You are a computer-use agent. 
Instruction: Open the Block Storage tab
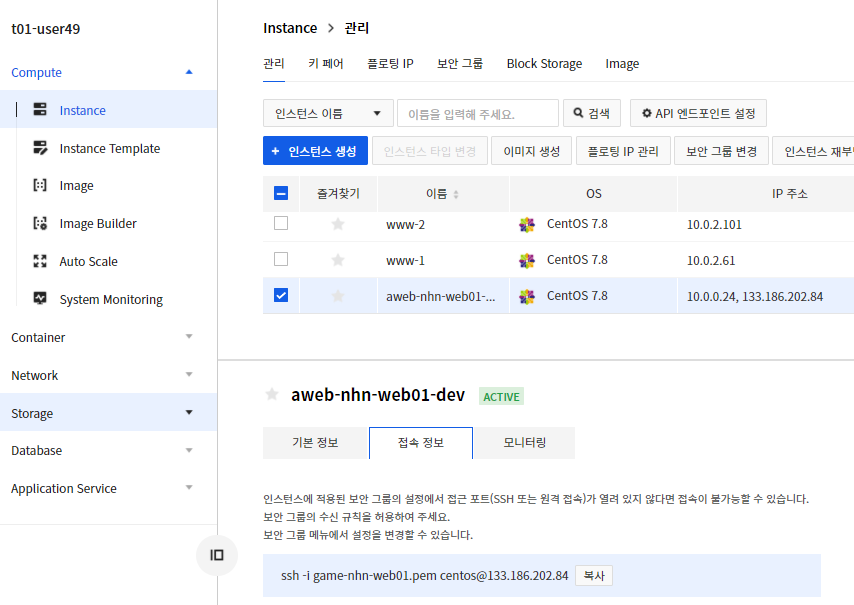click(544, 63)
